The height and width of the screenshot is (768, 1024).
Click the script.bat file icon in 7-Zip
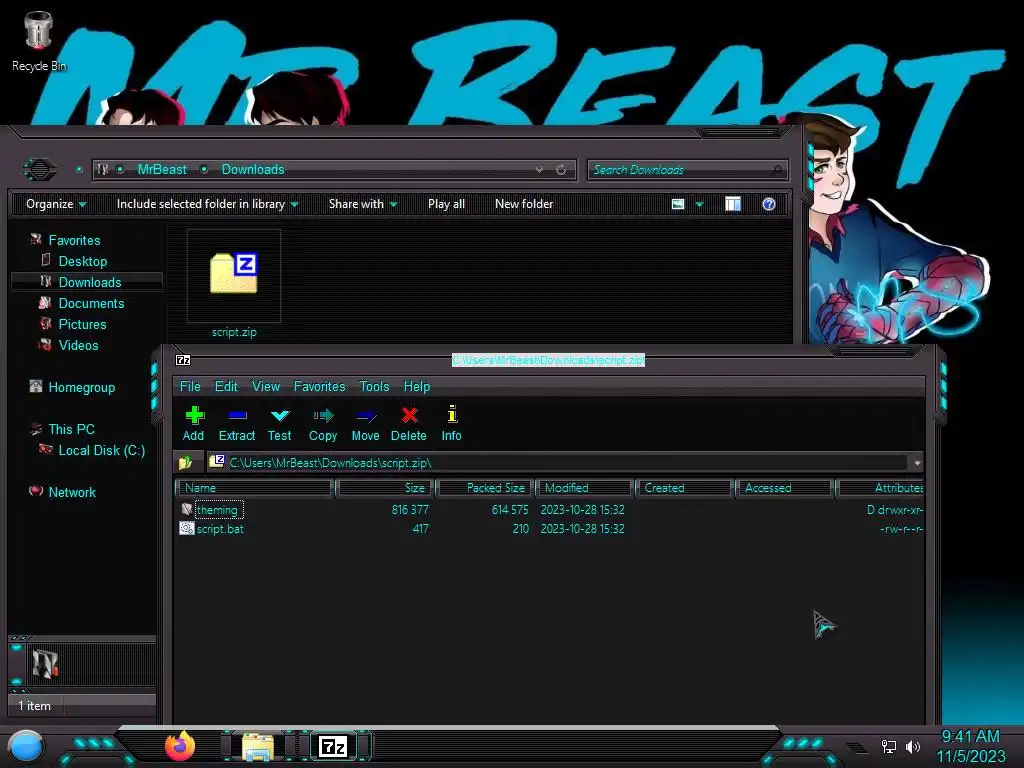click(187, 528)
